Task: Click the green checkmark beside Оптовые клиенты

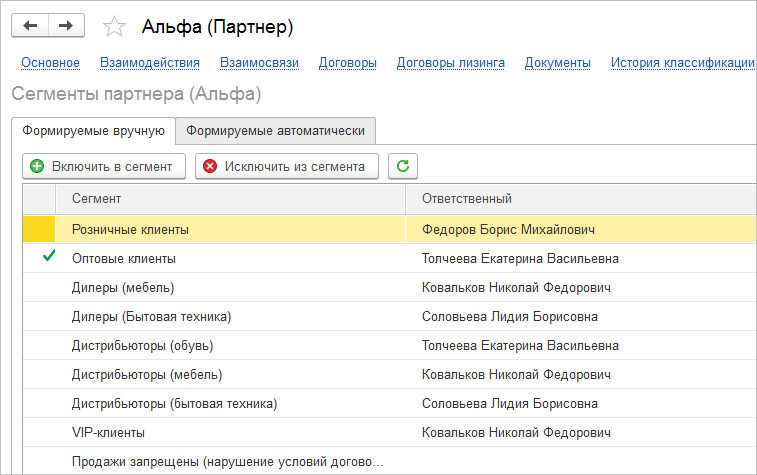Action: (x=48, y=258)
